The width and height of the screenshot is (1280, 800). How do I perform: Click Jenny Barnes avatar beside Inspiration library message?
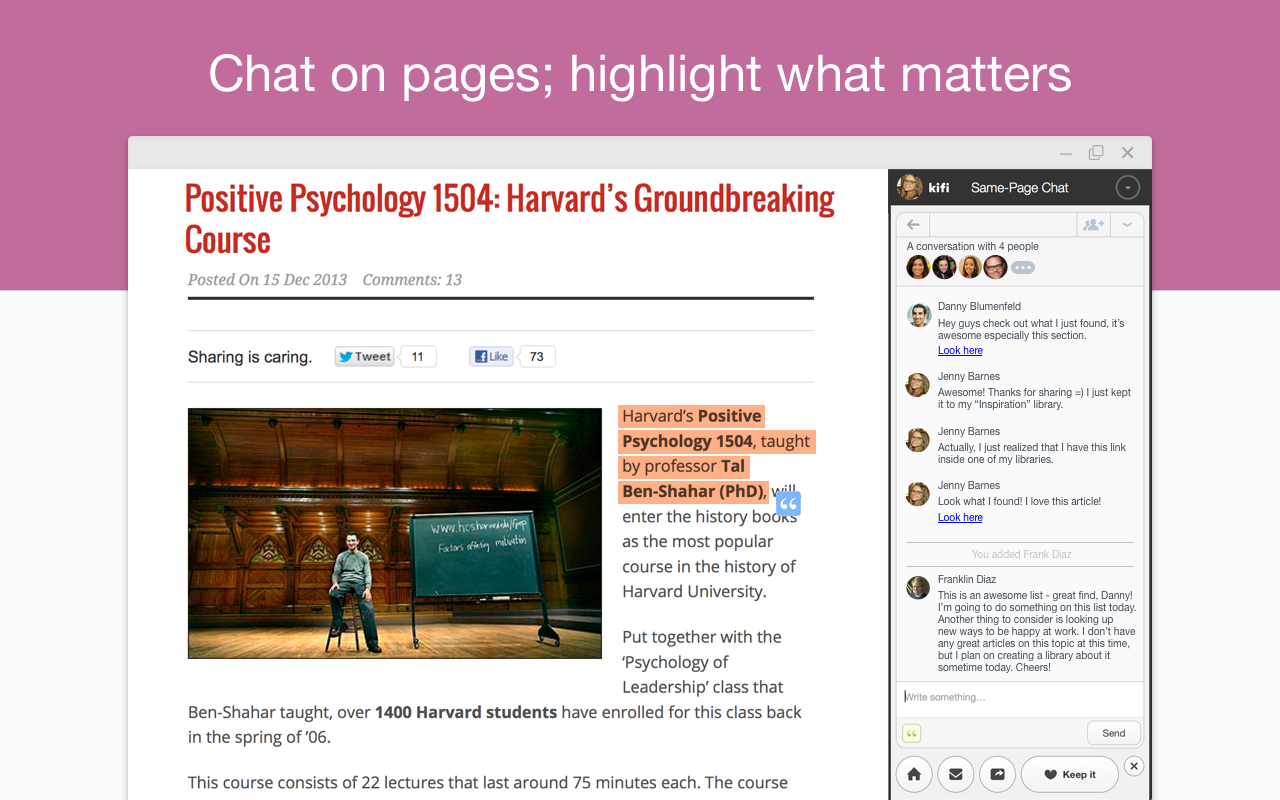[x=918, y=385]
